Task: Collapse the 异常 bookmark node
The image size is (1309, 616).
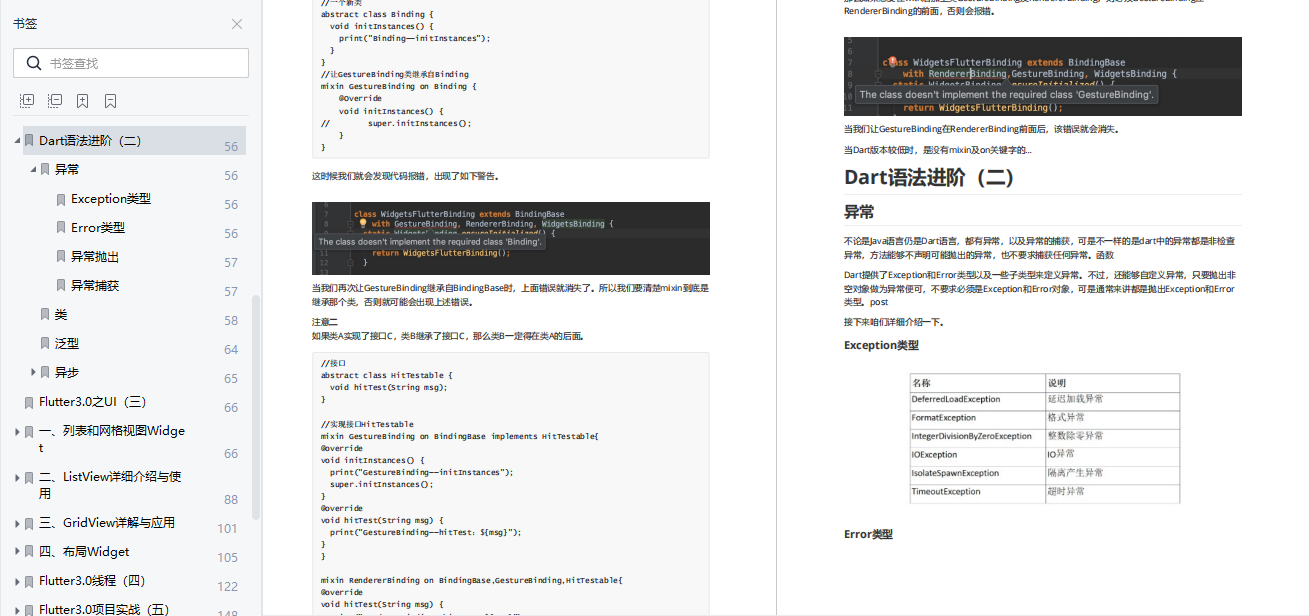Action: (x=33, y=170)
